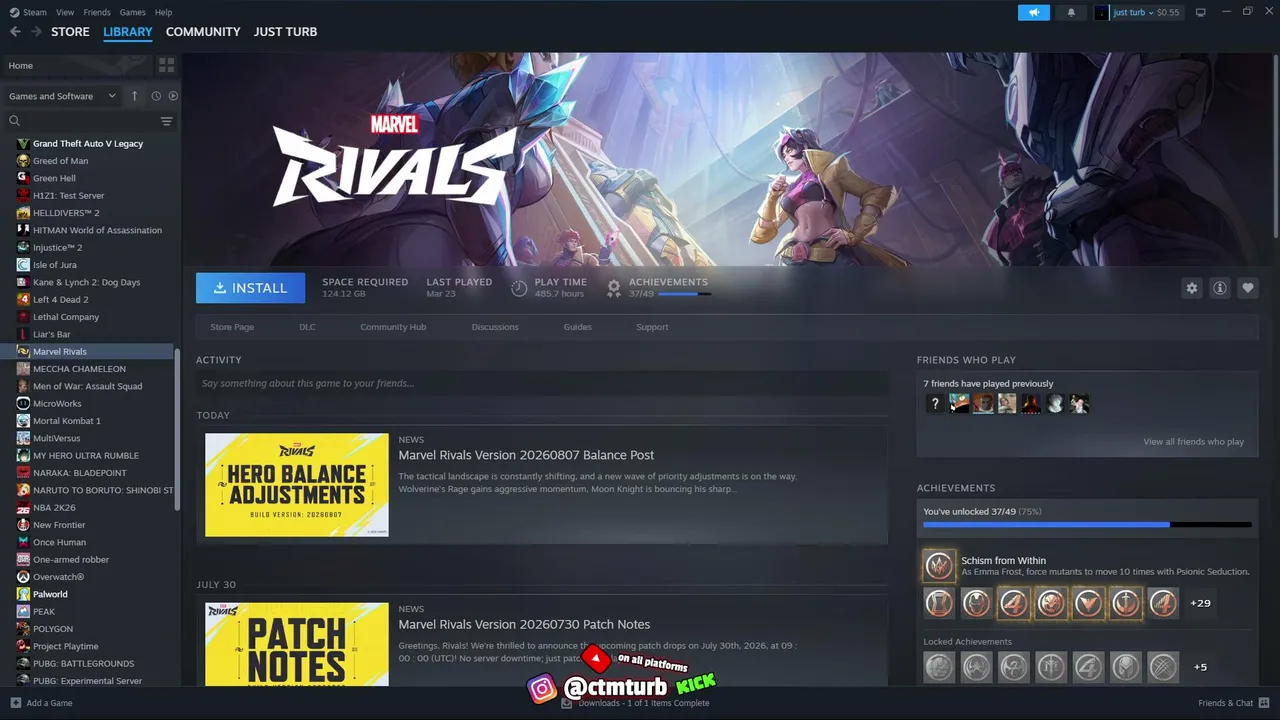Image resolution: width=1280 pixels, height=720 pixels.
Task: Select NBA 2K26 in the library list
Action: pyautogui.click(x=54, y=508)
